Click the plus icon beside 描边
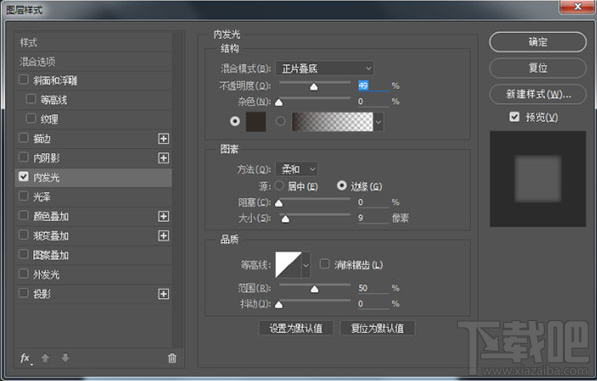The image size is (597, 381). pyautogui.click(x=163, y=139)
